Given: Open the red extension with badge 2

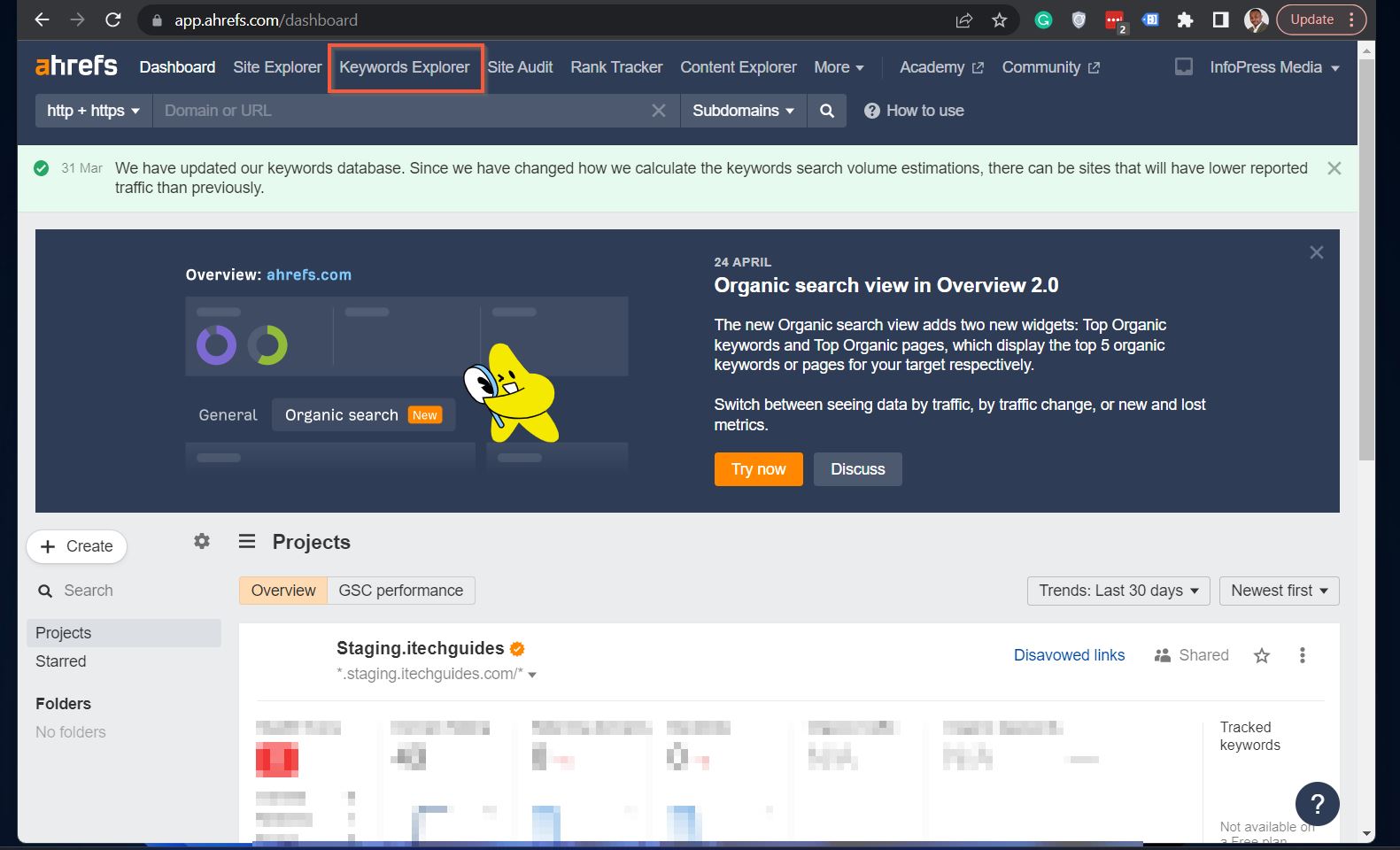Looking at the screenshot, I should point(1115,20).
